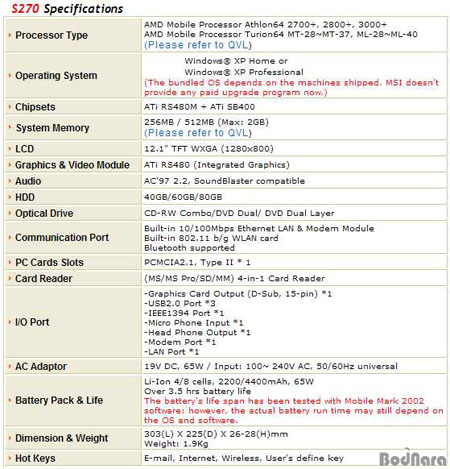Click '-USB2.0 Port *3' line

point(180,303)
